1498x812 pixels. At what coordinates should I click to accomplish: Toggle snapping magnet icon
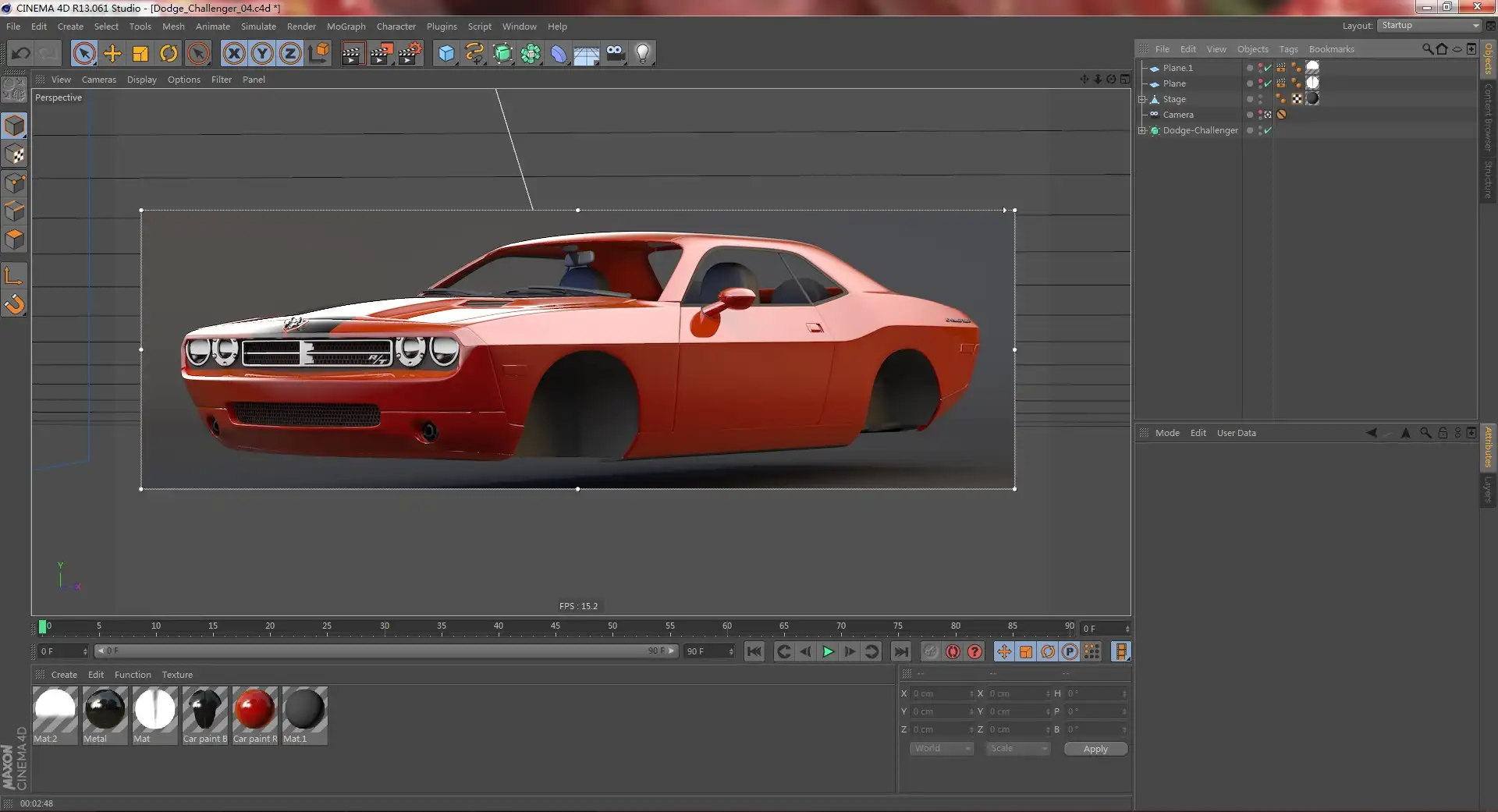(x=14, y=303)
